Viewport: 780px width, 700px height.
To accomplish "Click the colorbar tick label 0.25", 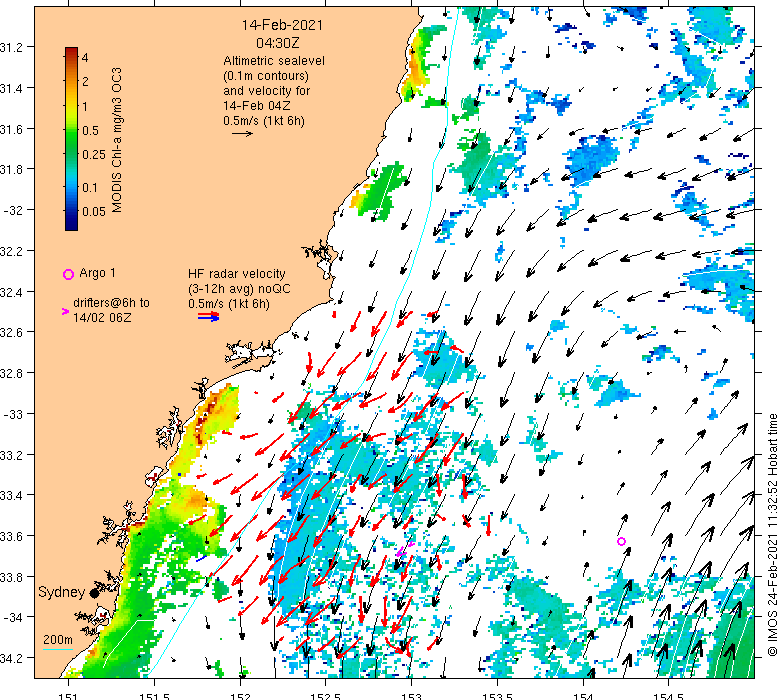I will click(94, 155).
